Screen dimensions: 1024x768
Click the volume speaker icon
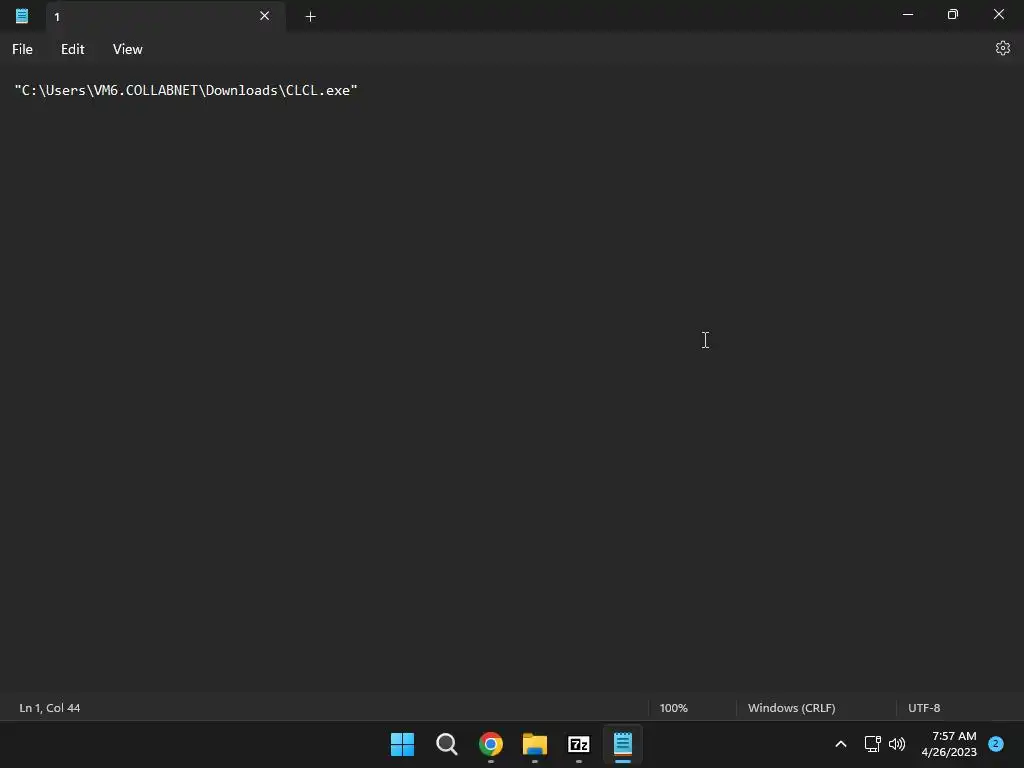coord(897,744)
